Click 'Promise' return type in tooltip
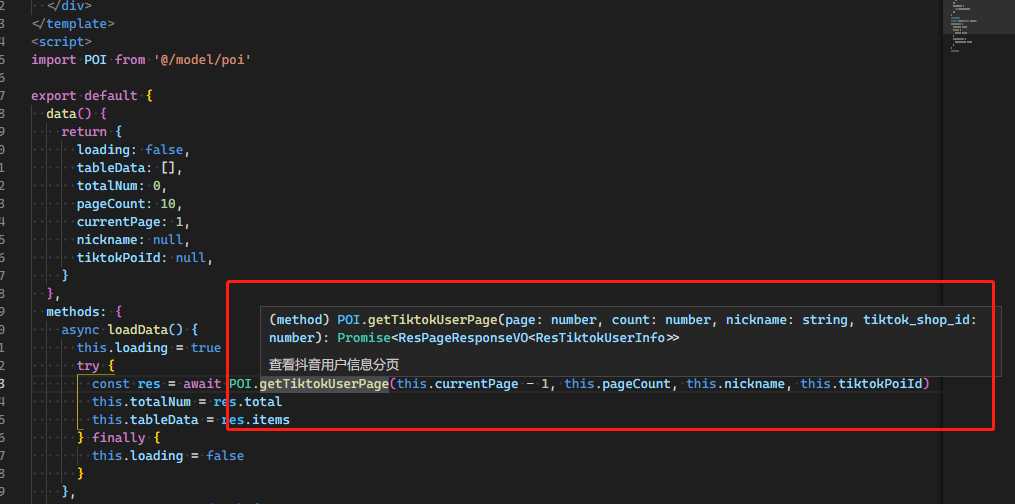This screenshot has width=1015, height=504. pyautogui.click(x=364, y=338)
